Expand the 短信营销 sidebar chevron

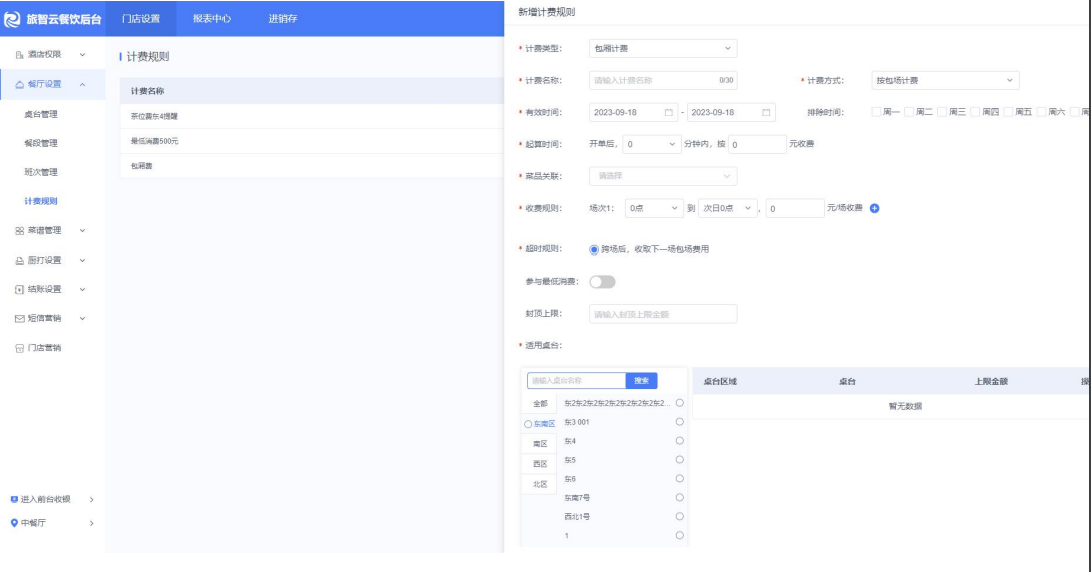coord(82,319)
